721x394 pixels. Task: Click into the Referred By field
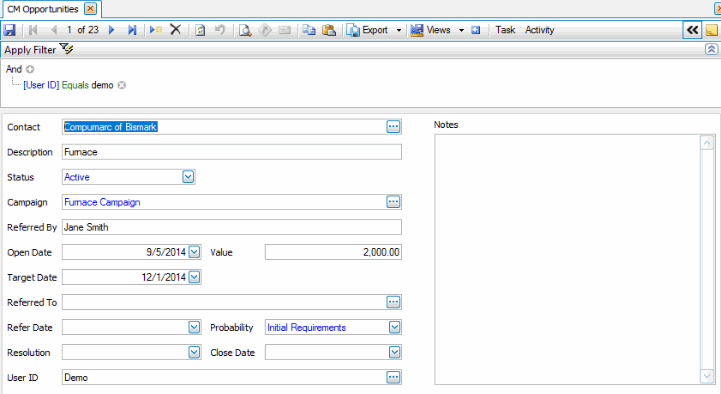point(232,227)
